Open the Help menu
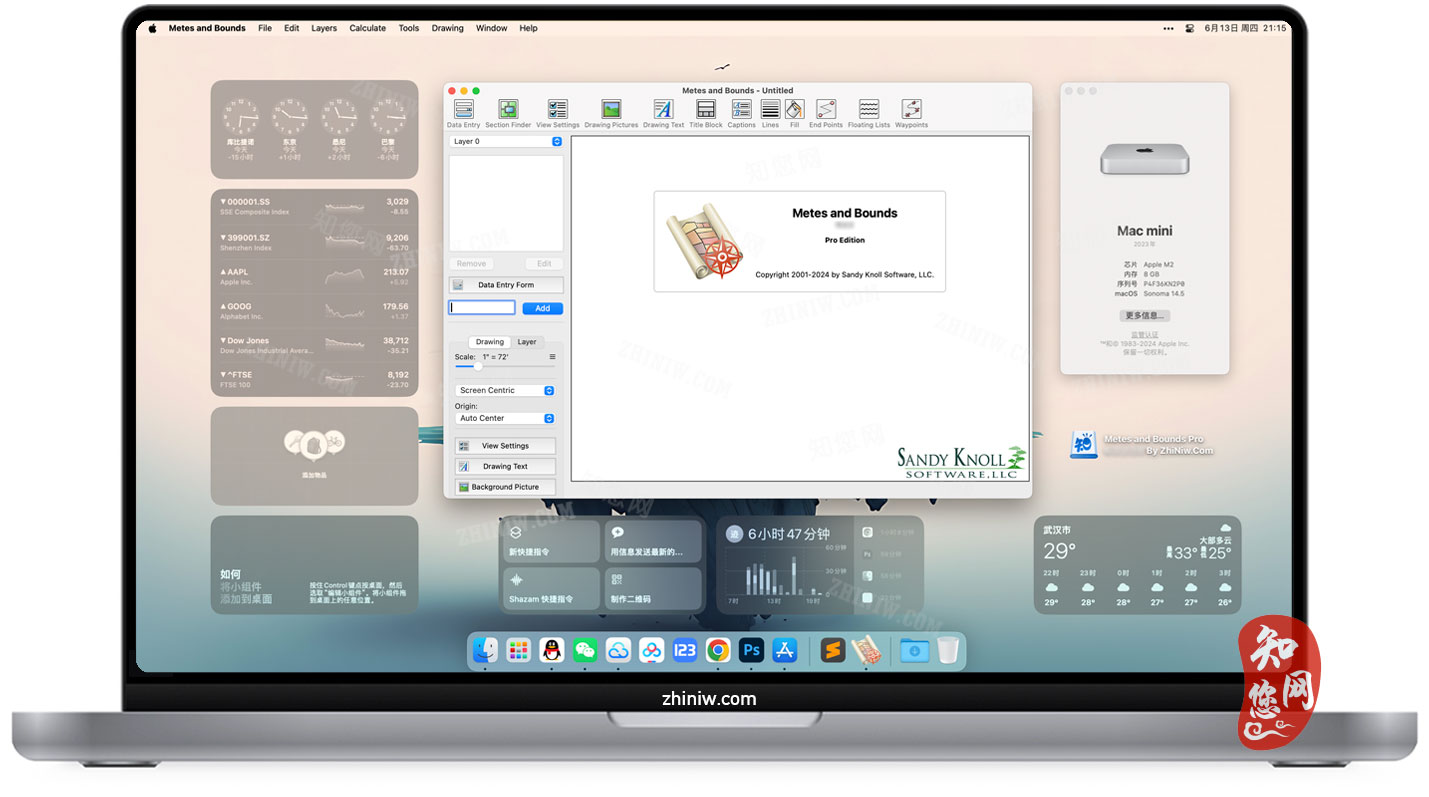Image resolution: width=1429 pixels, height=797 pixels. click(x=528, y=28)
